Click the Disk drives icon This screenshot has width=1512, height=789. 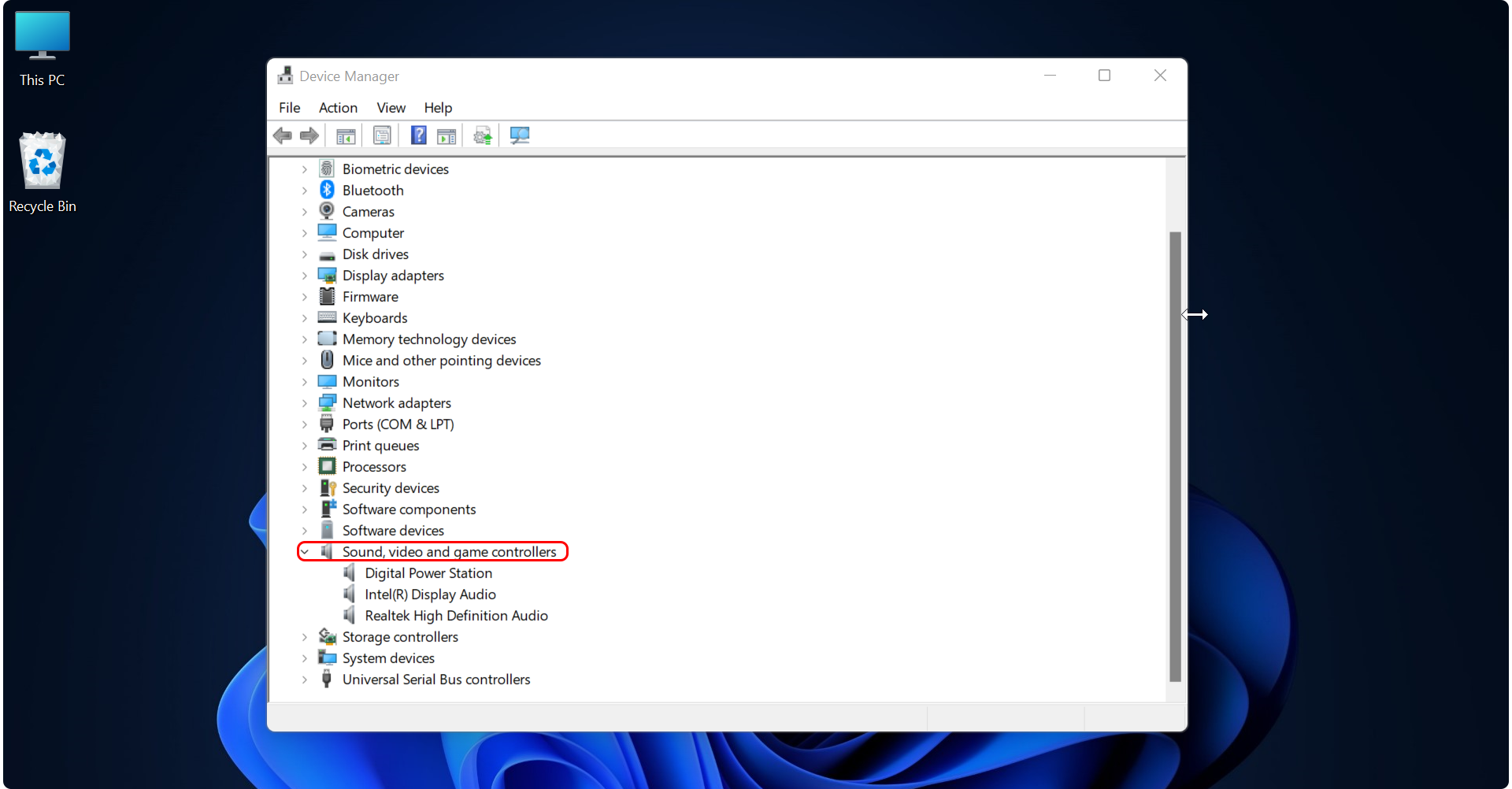pyautogui.click(x=327, y=255)
